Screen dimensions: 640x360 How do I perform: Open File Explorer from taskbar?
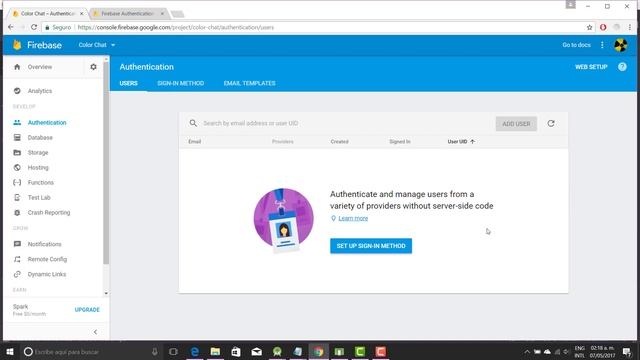[215, 351]
